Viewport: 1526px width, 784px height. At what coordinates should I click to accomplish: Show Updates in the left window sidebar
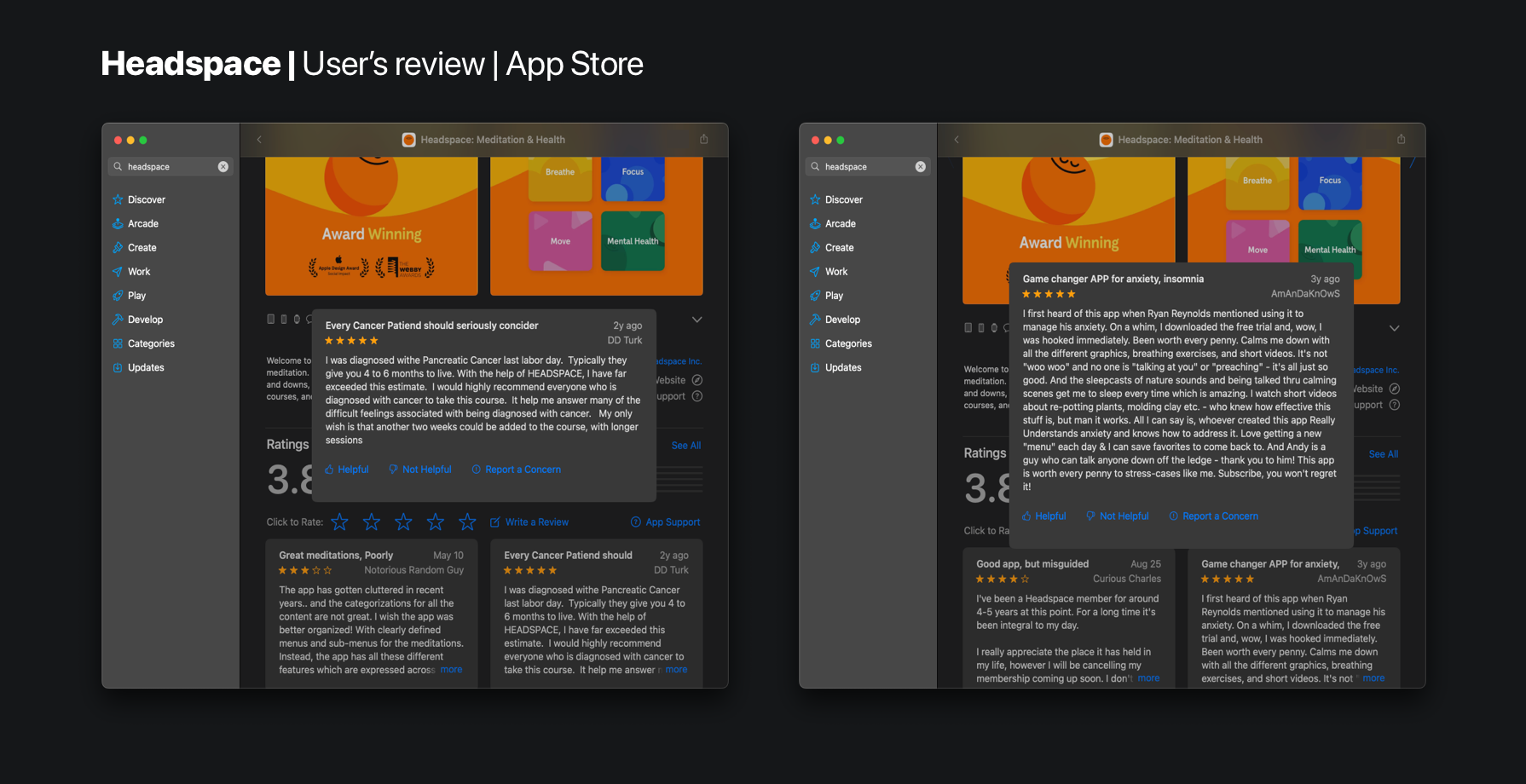(138, 366)
